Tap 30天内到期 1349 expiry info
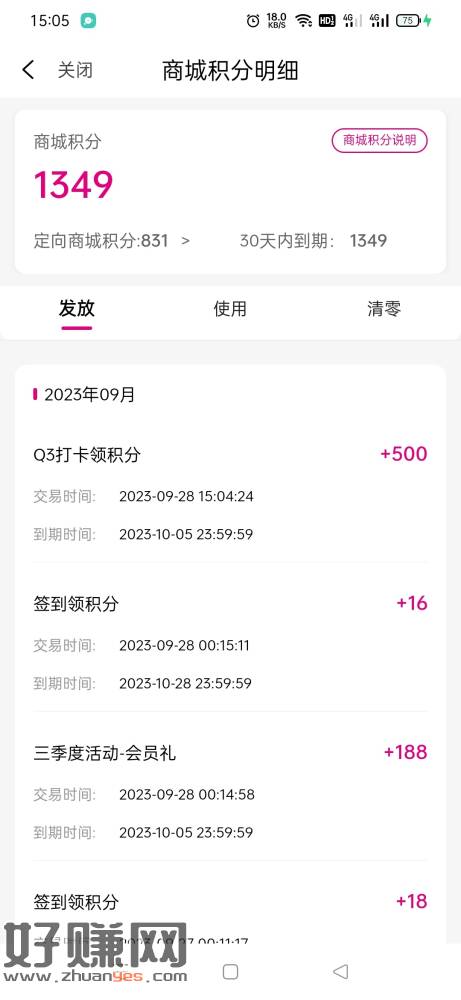The width and height of the screenshot is (461, 1000). pyautogui.click(x=313, y=240)
